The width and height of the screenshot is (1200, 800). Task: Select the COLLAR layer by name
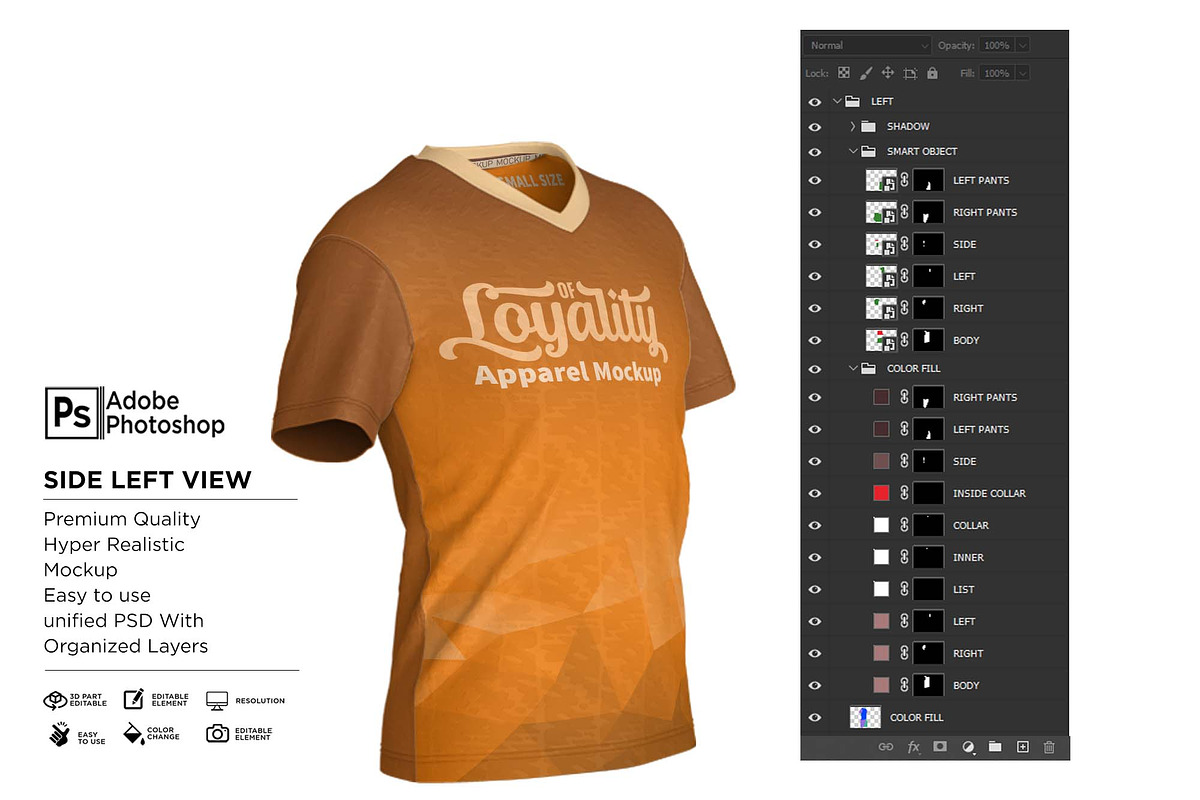(x=970, y=525)
